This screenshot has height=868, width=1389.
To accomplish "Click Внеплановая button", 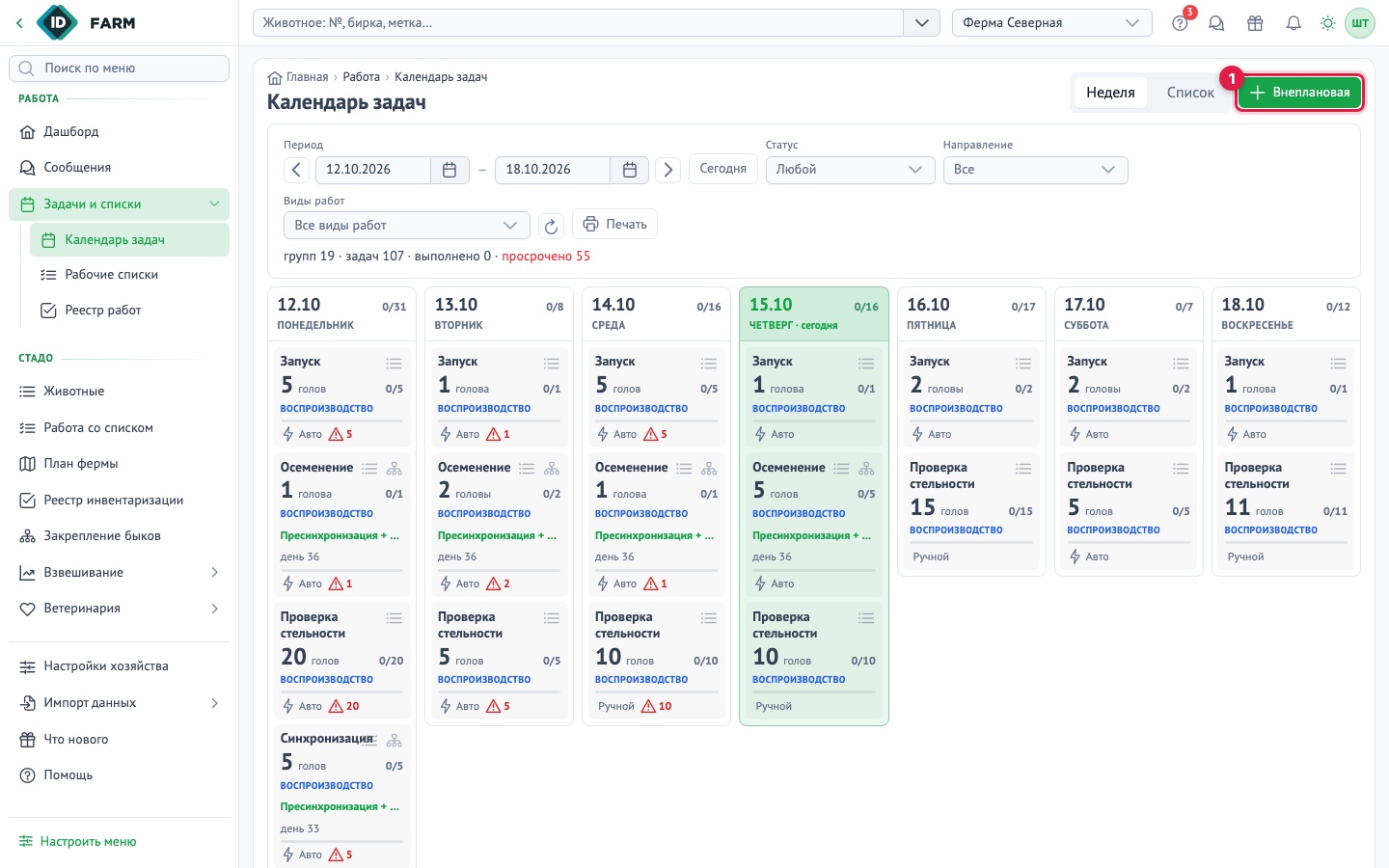I will pos(1299,93).
